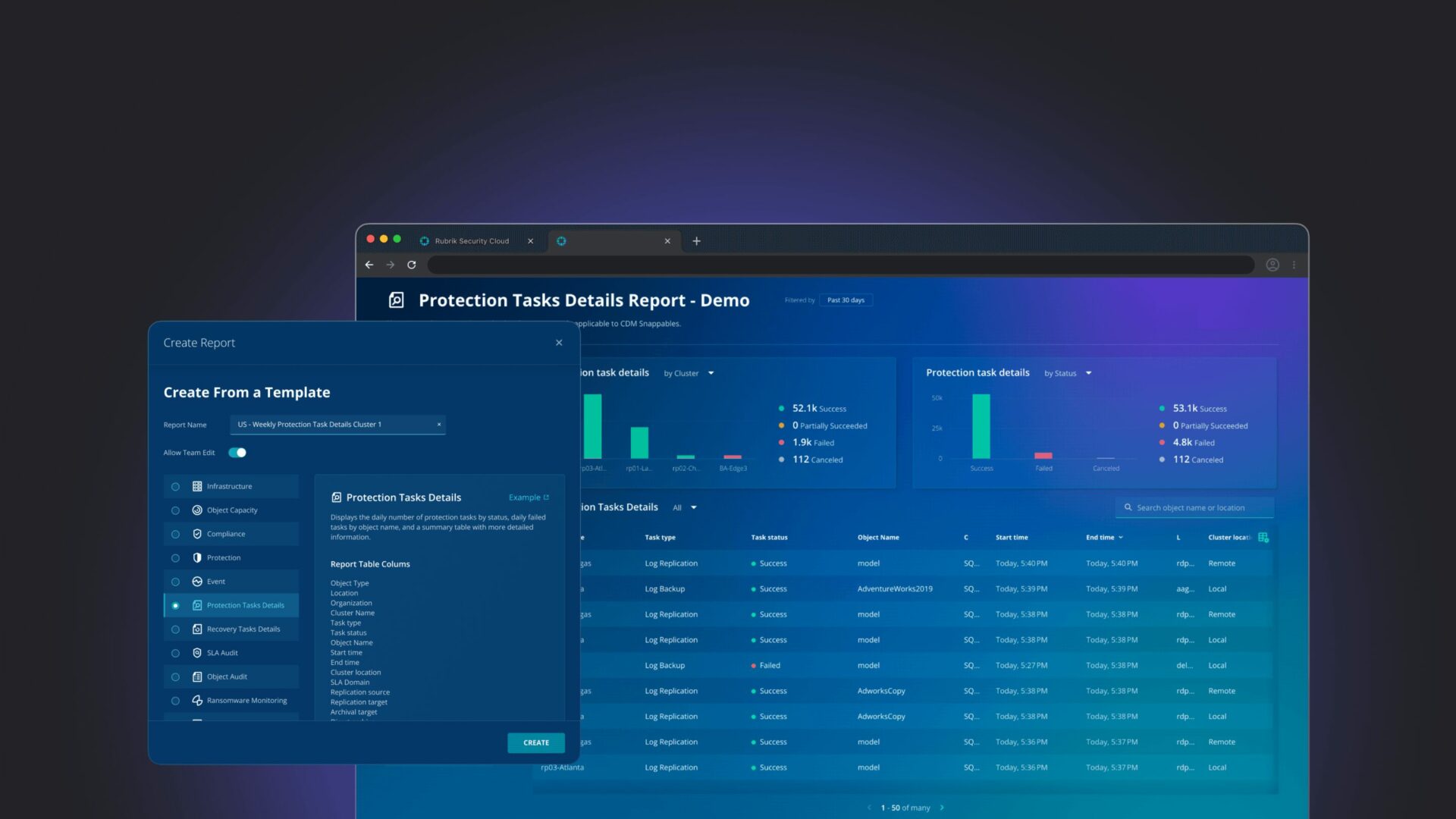Click the CREATE button
Viewport: 1456px width, 819px height.
[x=535, y=742]
